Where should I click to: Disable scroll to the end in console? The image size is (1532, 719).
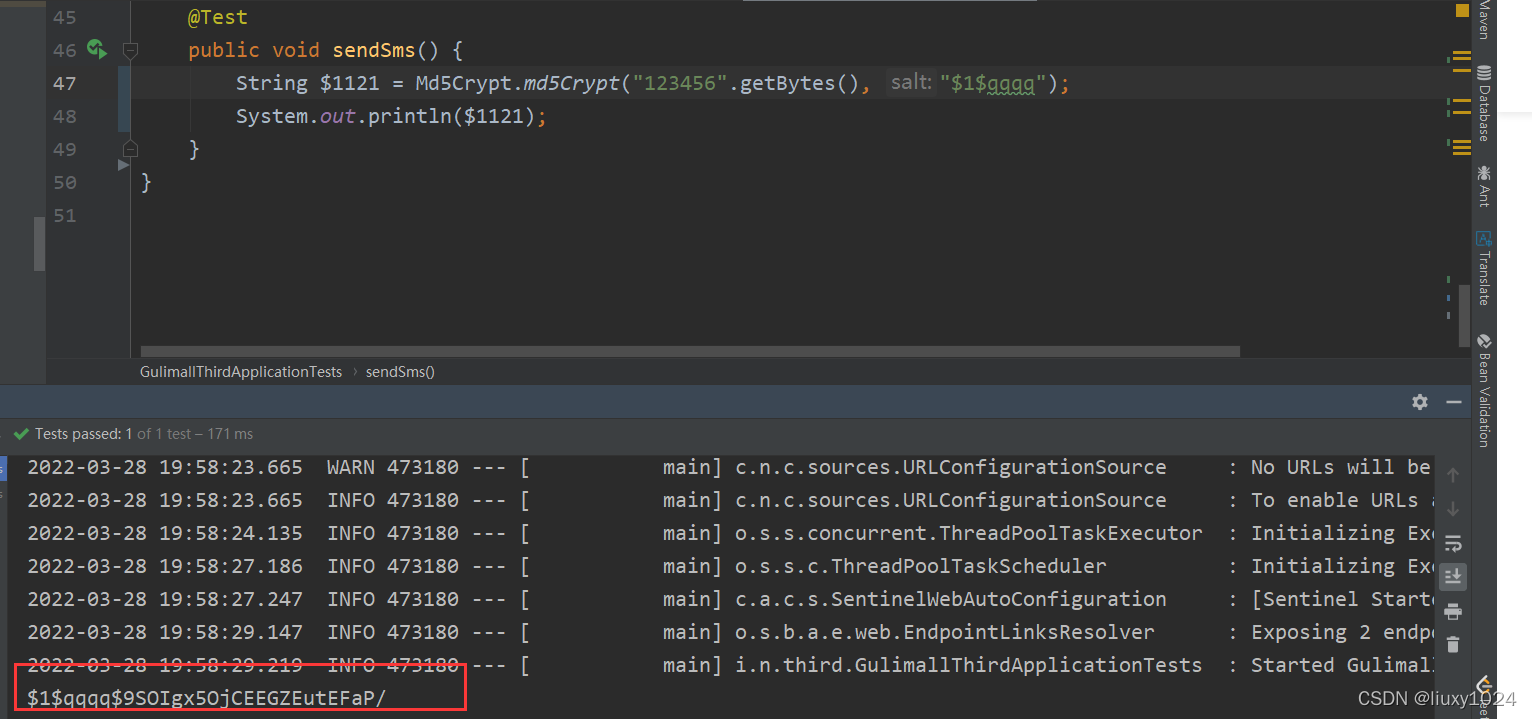(x=1453, y=577)
